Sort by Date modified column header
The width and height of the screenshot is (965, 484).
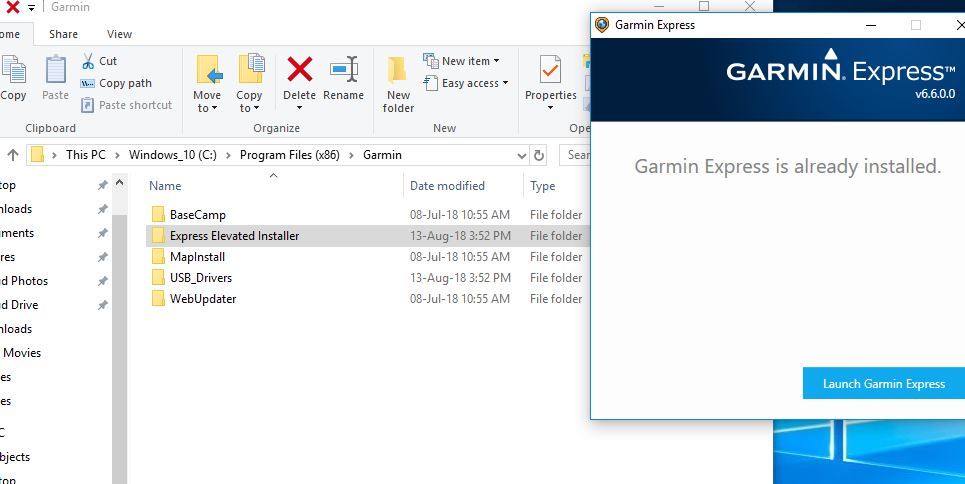[x=447, y=185]
